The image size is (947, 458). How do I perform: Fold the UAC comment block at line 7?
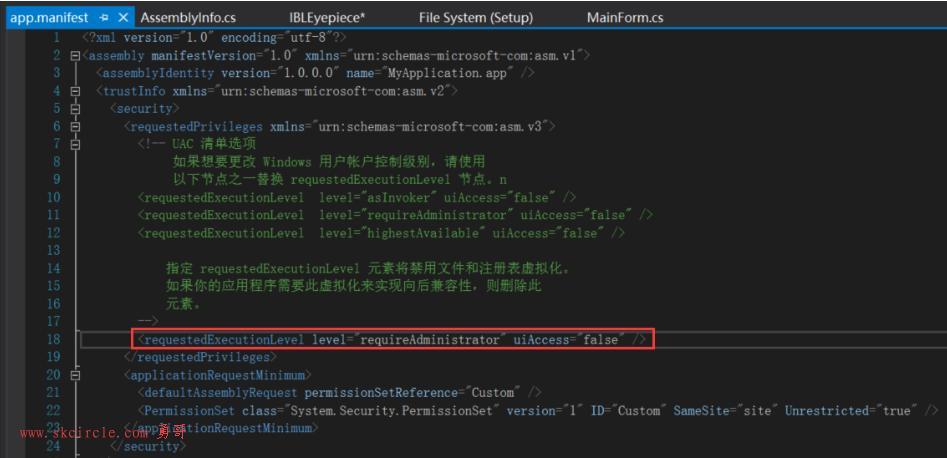pyautogui.click(x=75, y=145)
